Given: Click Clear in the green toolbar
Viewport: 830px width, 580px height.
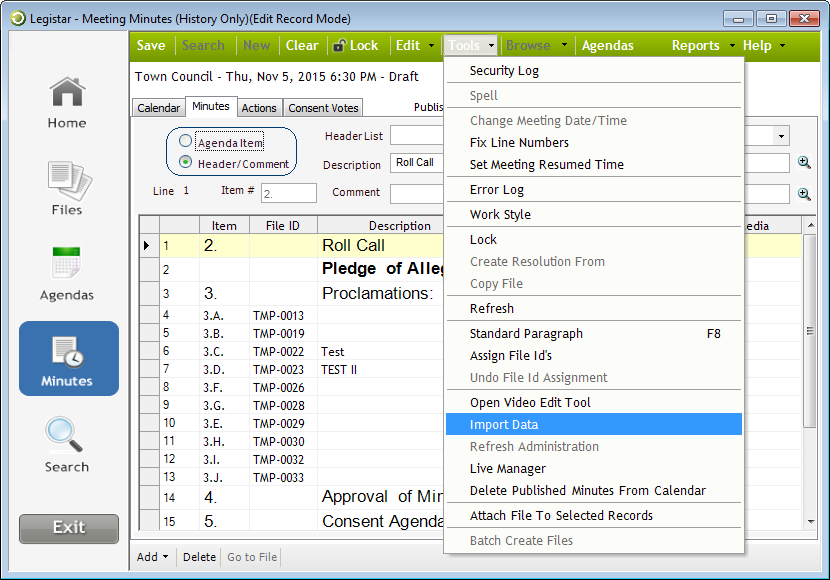Looking at the screenshot, I should tap(302, 46).
